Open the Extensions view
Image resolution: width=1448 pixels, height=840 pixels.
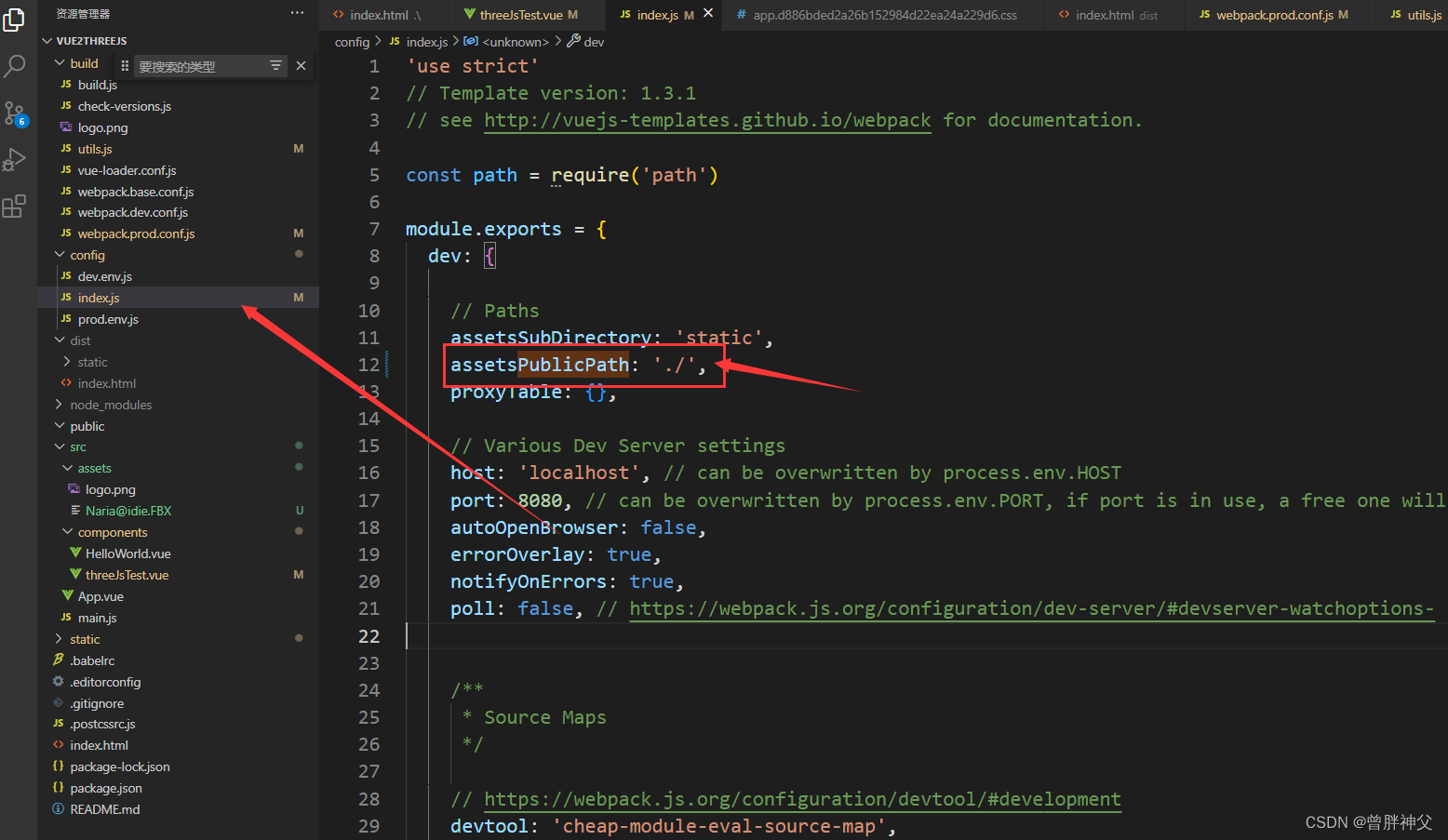(x=14, y=207)
